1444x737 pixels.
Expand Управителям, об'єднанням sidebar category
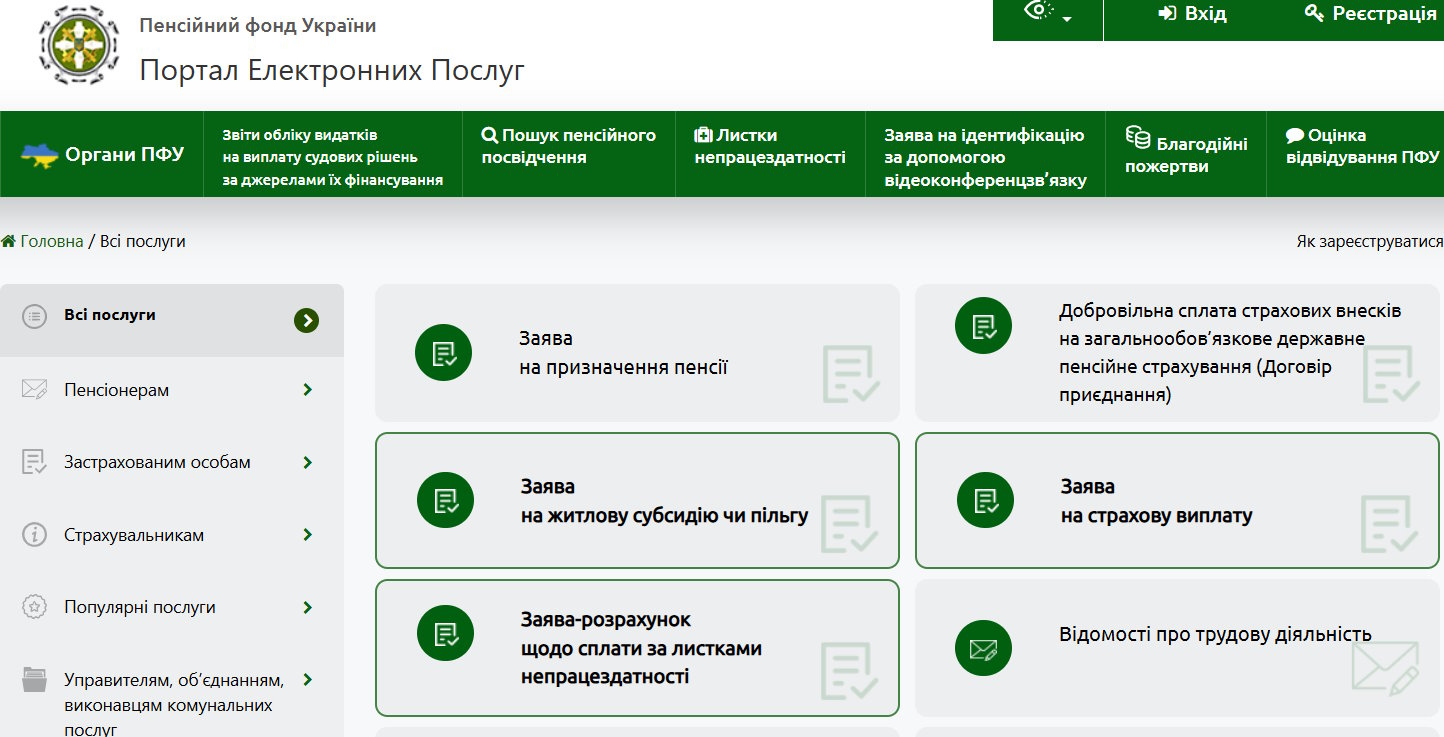(x=307, y=680)
